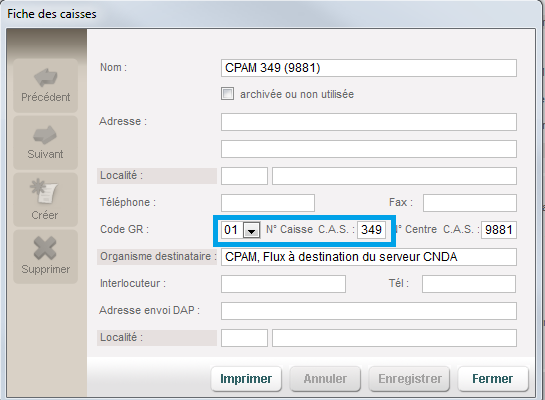Select the first Adresse input line
Screen dimensions: 545x400
pos(369,122)
